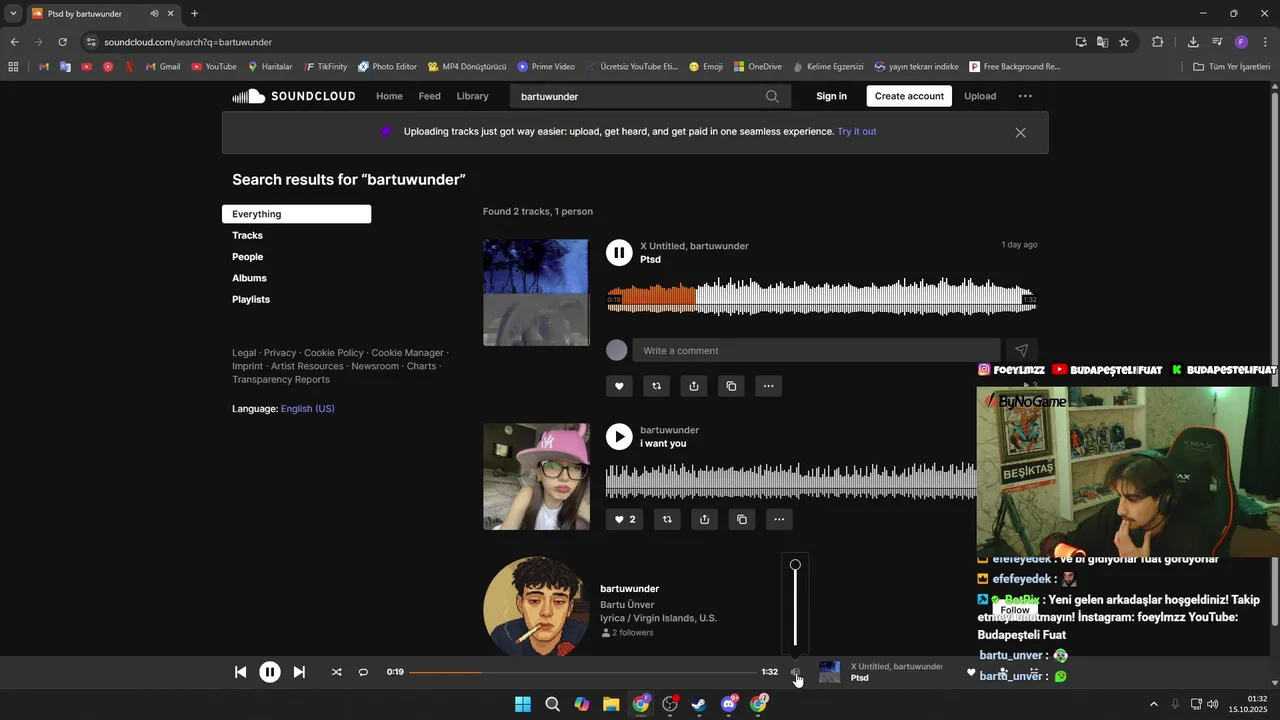Like the Ptsd track
Screen dimensions: 1280x720
point(619,386)
